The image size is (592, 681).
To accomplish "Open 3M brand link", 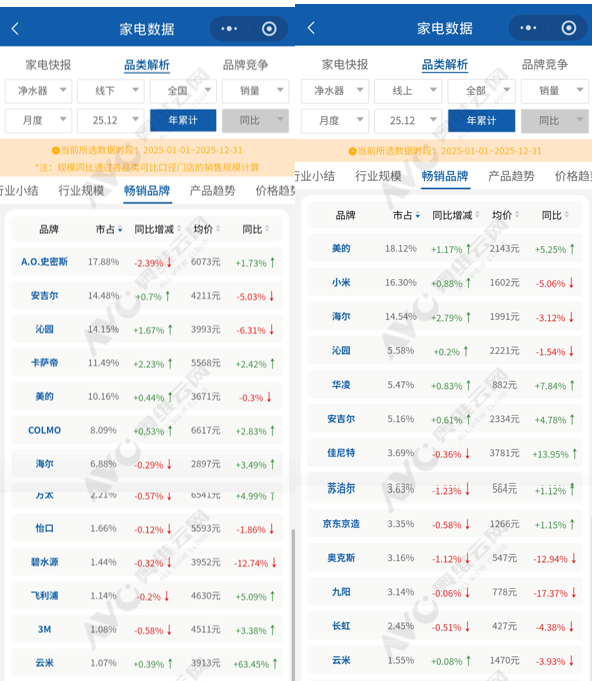I will point(44,629).
